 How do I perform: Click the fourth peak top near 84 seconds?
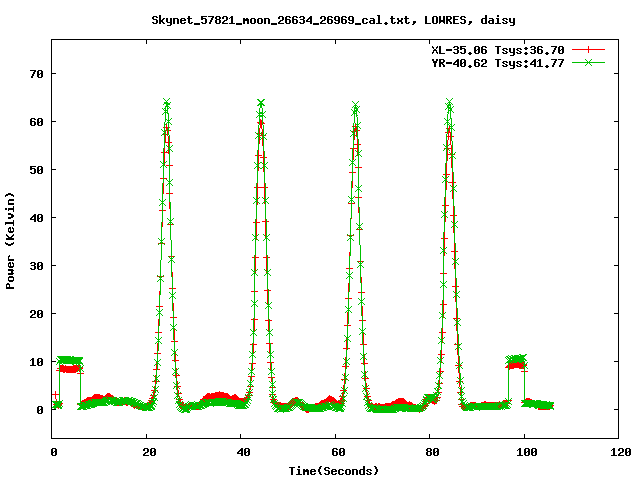pyautogui.click(x=449, y=102)
